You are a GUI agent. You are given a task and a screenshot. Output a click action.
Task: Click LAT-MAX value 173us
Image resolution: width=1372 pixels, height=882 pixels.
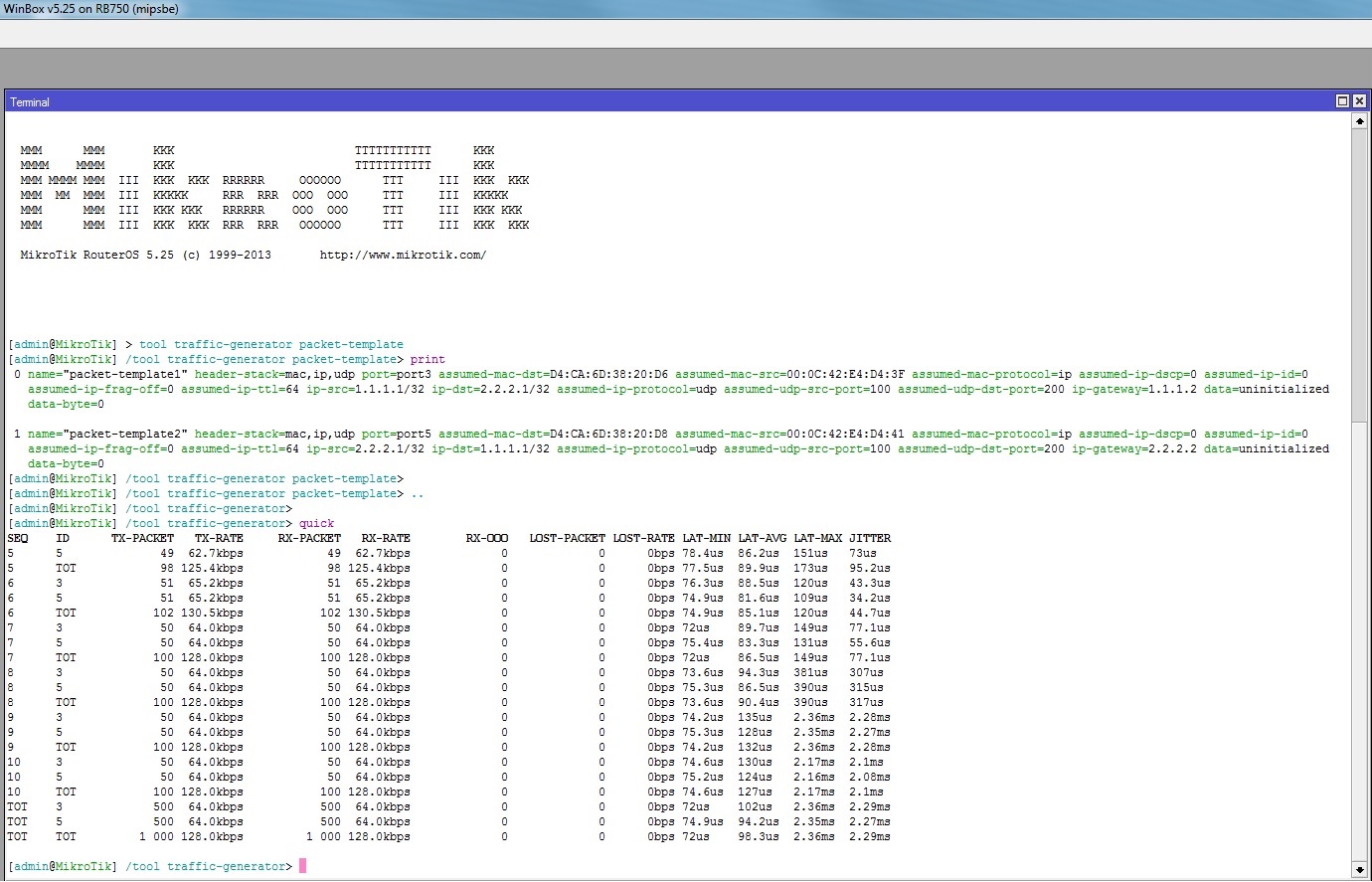coord(810,568)
